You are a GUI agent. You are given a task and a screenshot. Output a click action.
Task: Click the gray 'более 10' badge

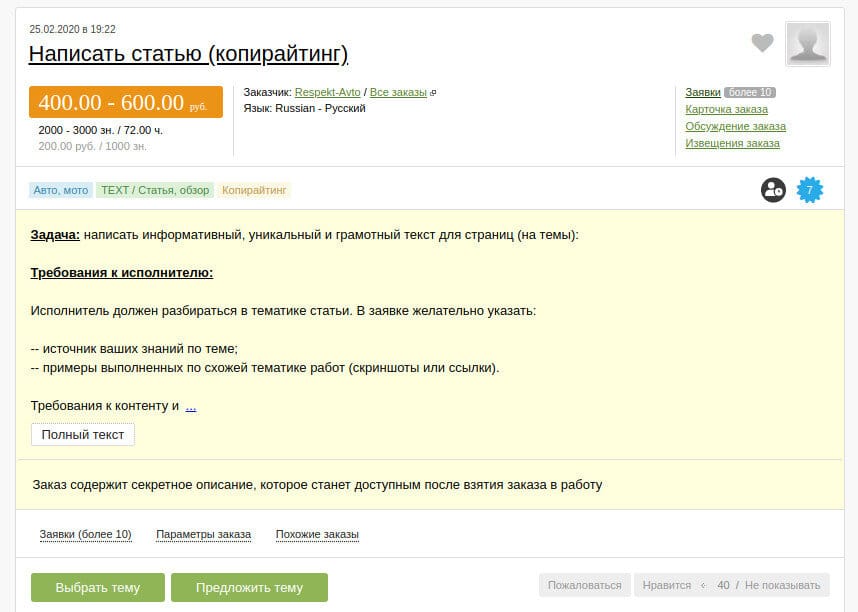[750, 92]
